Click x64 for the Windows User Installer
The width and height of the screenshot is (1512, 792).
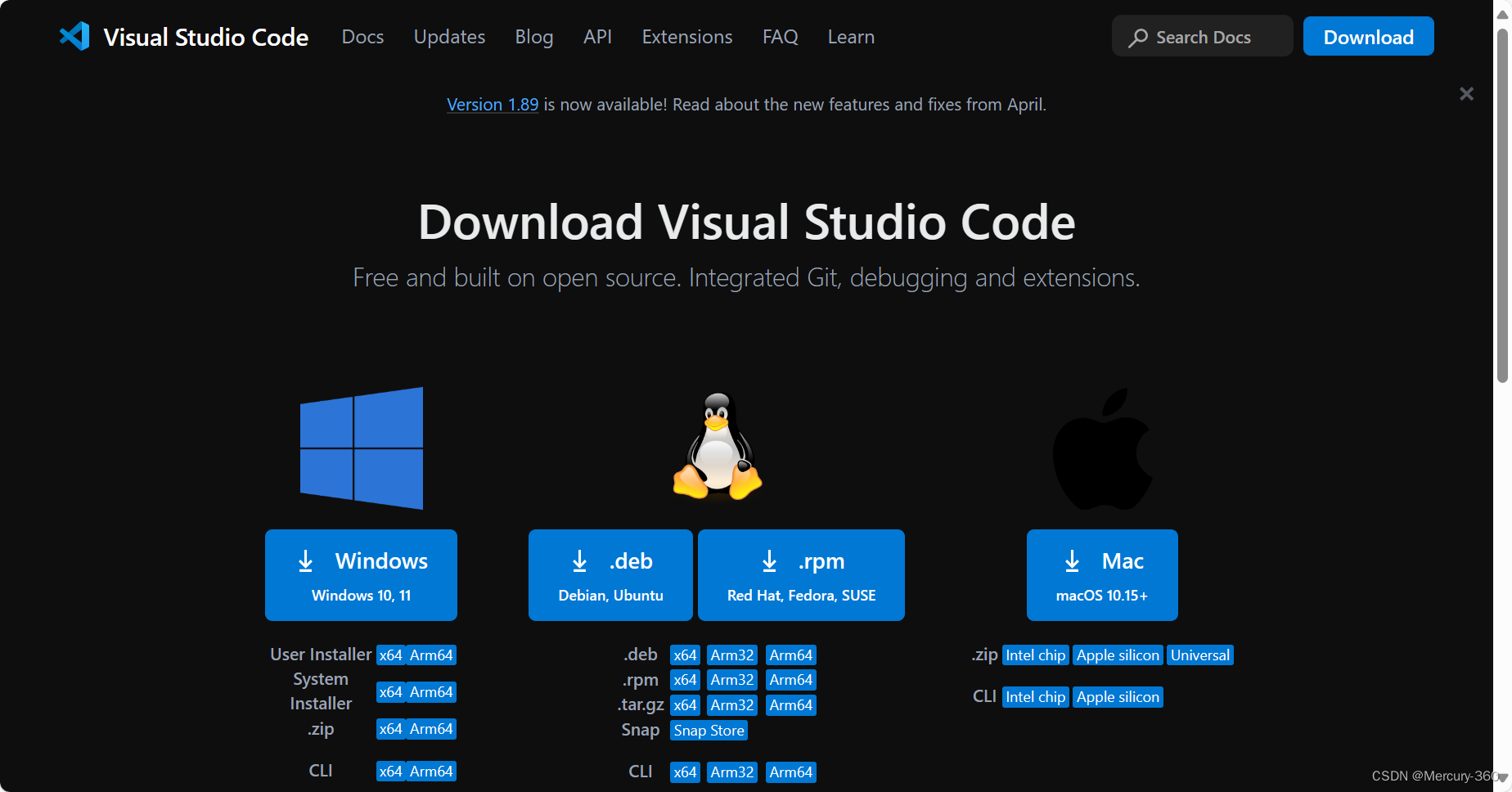[x=390, y=655]
